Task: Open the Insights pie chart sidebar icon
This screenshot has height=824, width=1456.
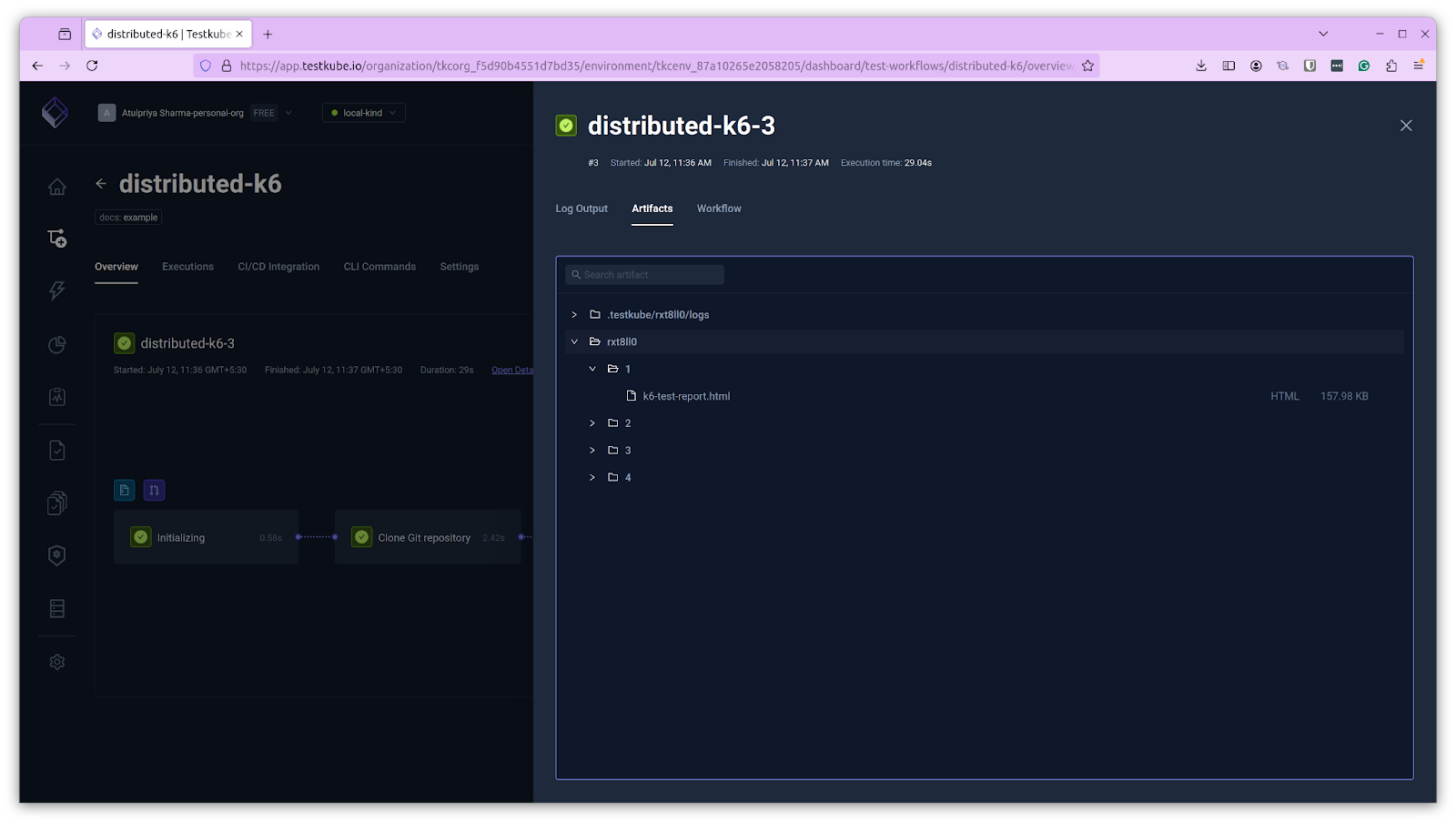Action: point(57,344)
